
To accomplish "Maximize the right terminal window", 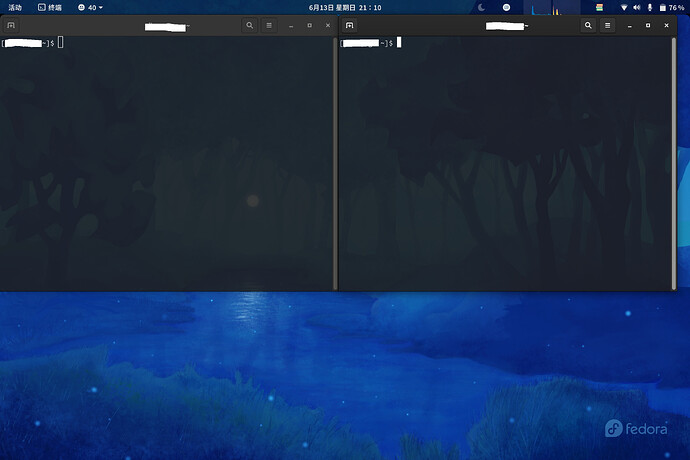I will pos(648,26).
